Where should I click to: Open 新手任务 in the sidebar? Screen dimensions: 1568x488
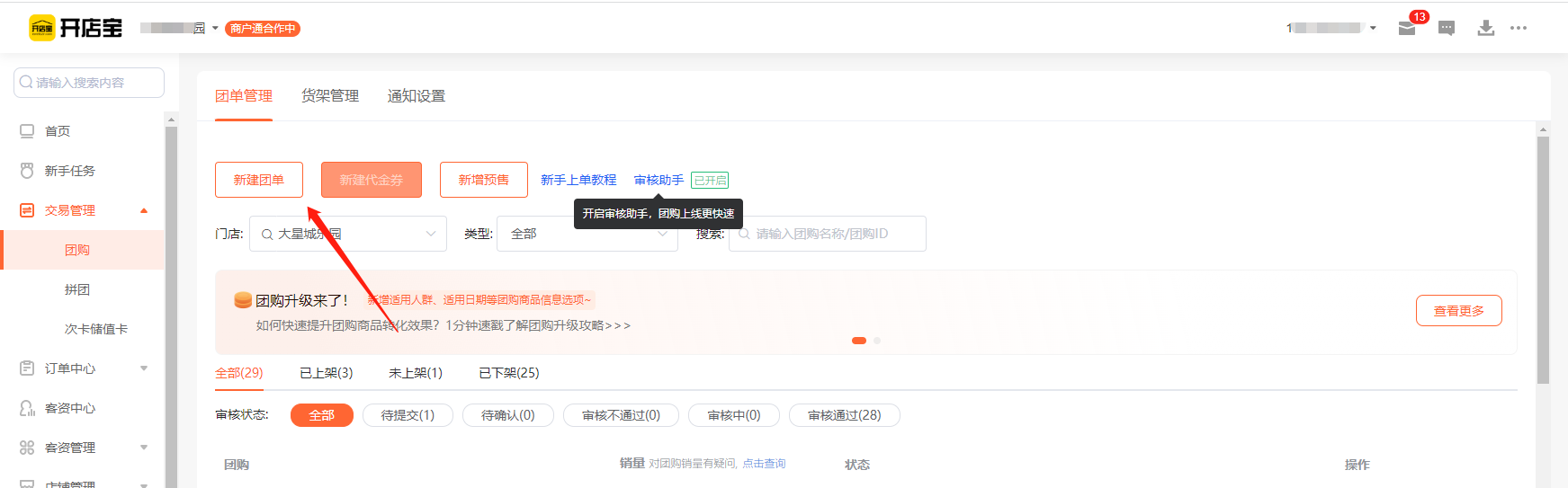pyautogui.click(x=70, y=171)
